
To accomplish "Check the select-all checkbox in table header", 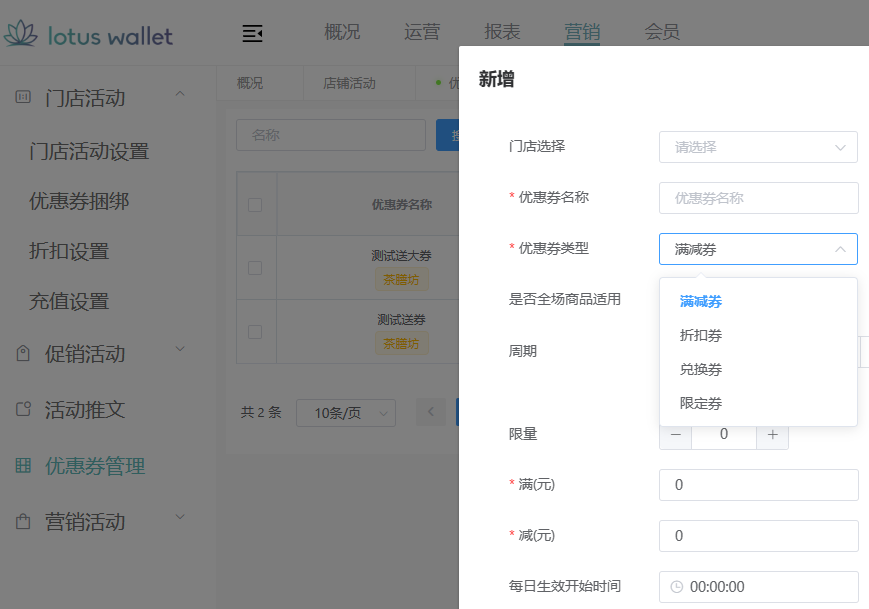I will click(255, 204).
